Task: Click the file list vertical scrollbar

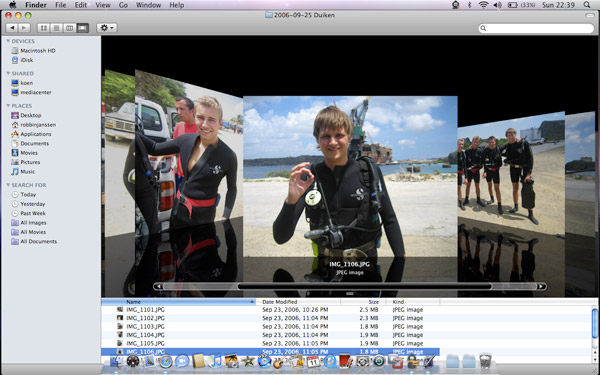Action: click(x=595, y=324)
